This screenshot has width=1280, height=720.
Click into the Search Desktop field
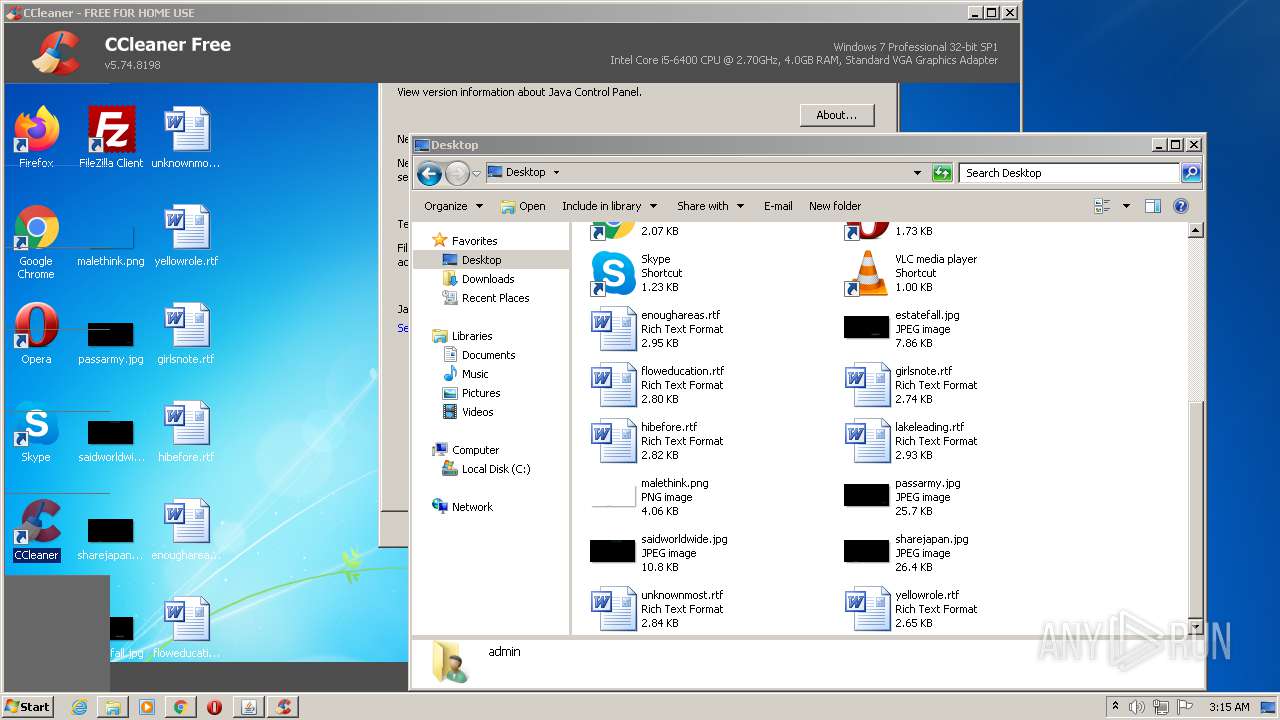pyautogui.click(x=1069, y=173)
